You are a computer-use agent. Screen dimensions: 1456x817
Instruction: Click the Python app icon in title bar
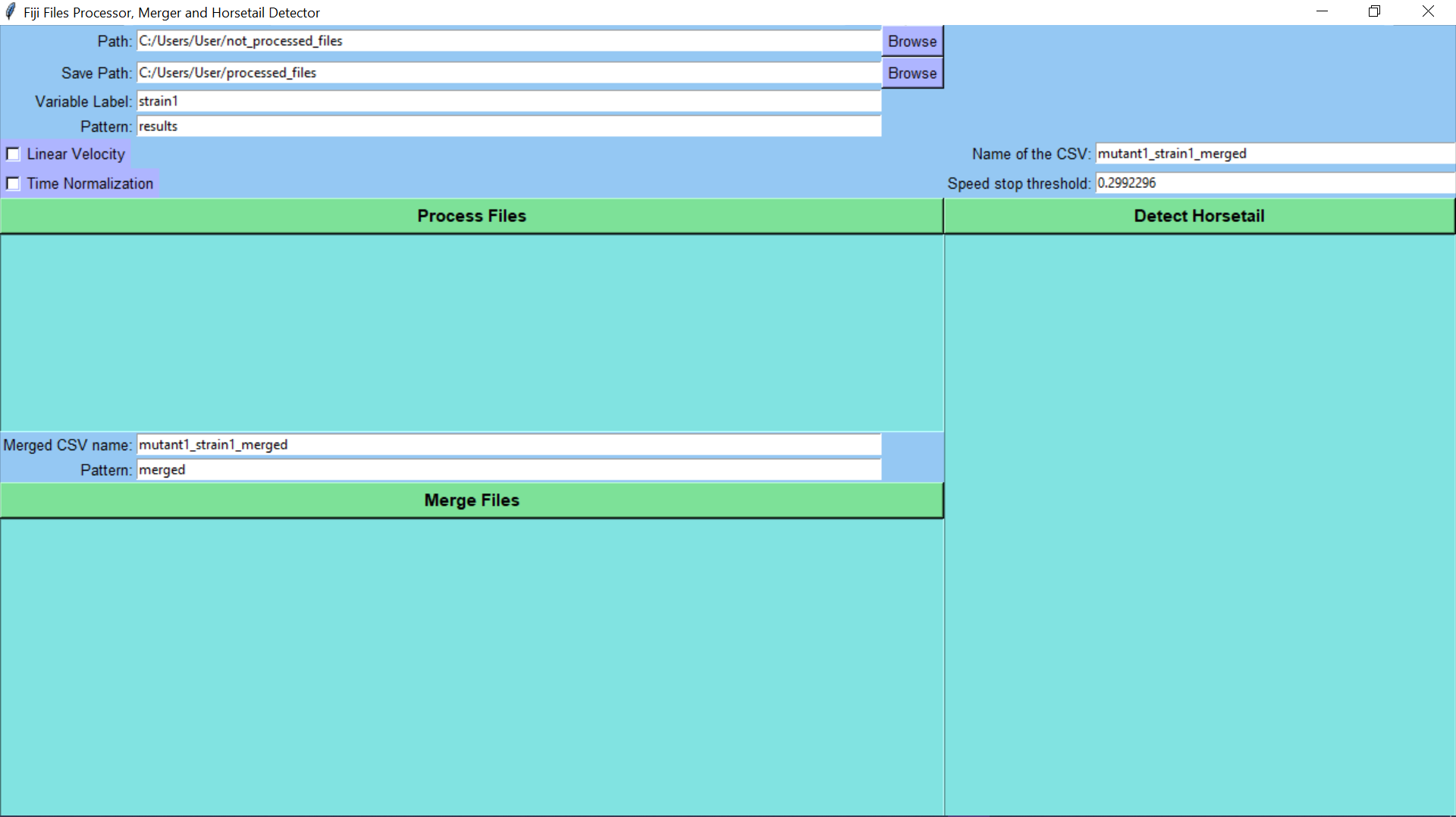10,11
